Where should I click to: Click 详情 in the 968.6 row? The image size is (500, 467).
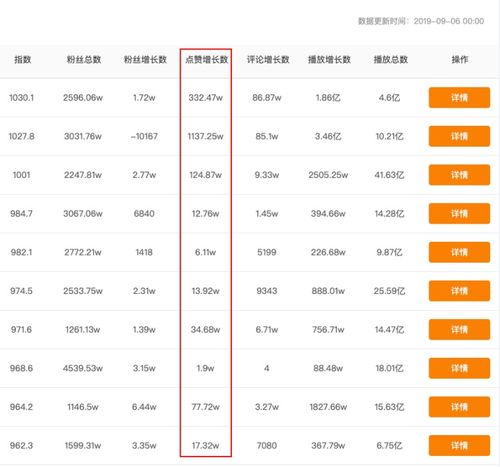pyautogui.click(x=459, y=368)
